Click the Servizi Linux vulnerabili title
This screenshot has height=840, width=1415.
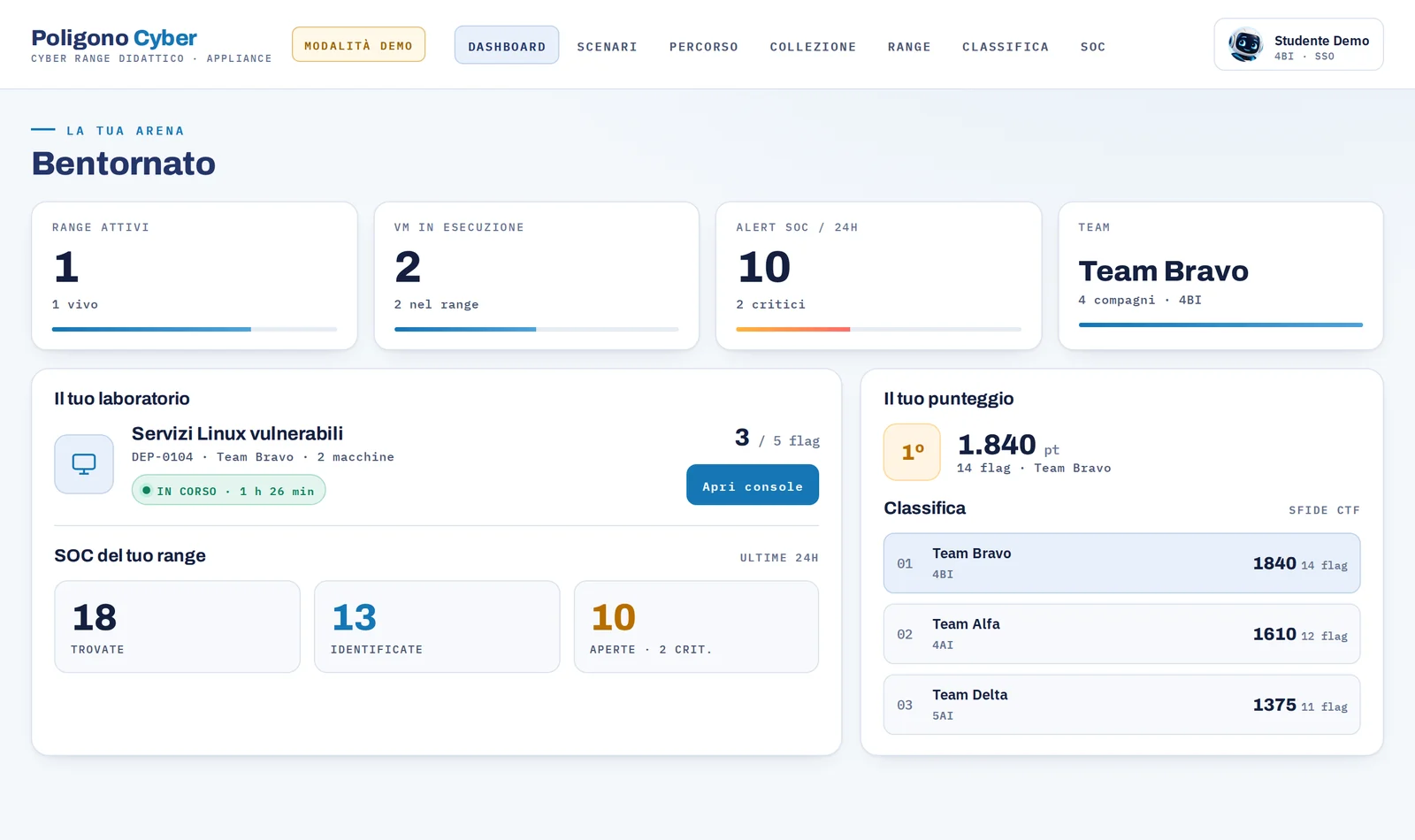[237, 433]
